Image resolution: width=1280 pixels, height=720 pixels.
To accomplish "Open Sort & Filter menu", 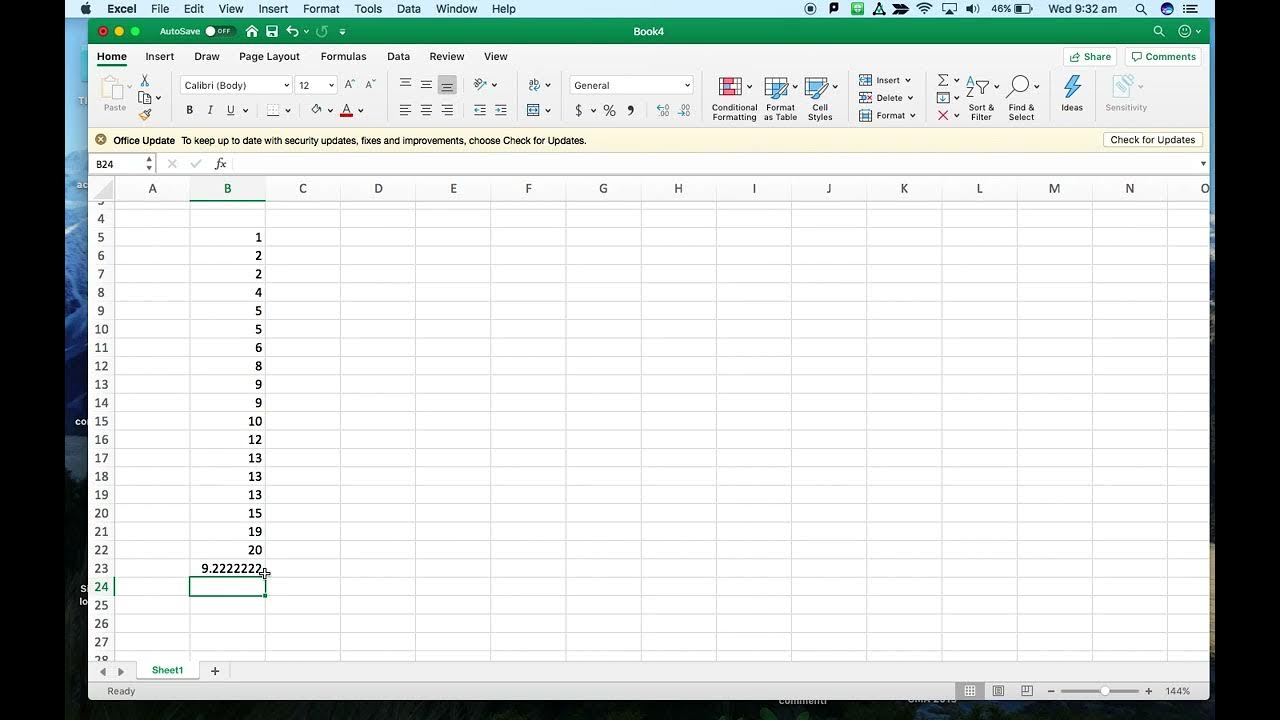I will [981, 98].
